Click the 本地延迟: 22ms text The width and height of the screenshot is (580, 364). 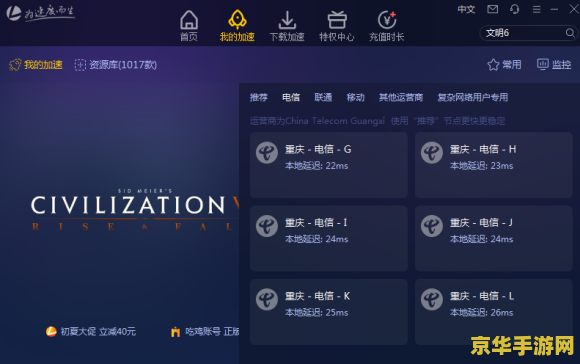click(317, 166)
